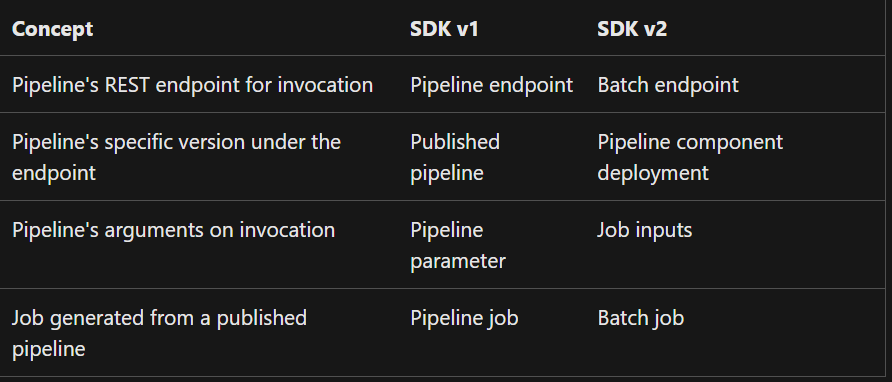
Task: Click the word "endpoint" under Pipeline's specific version
Action: pos(54,172)
